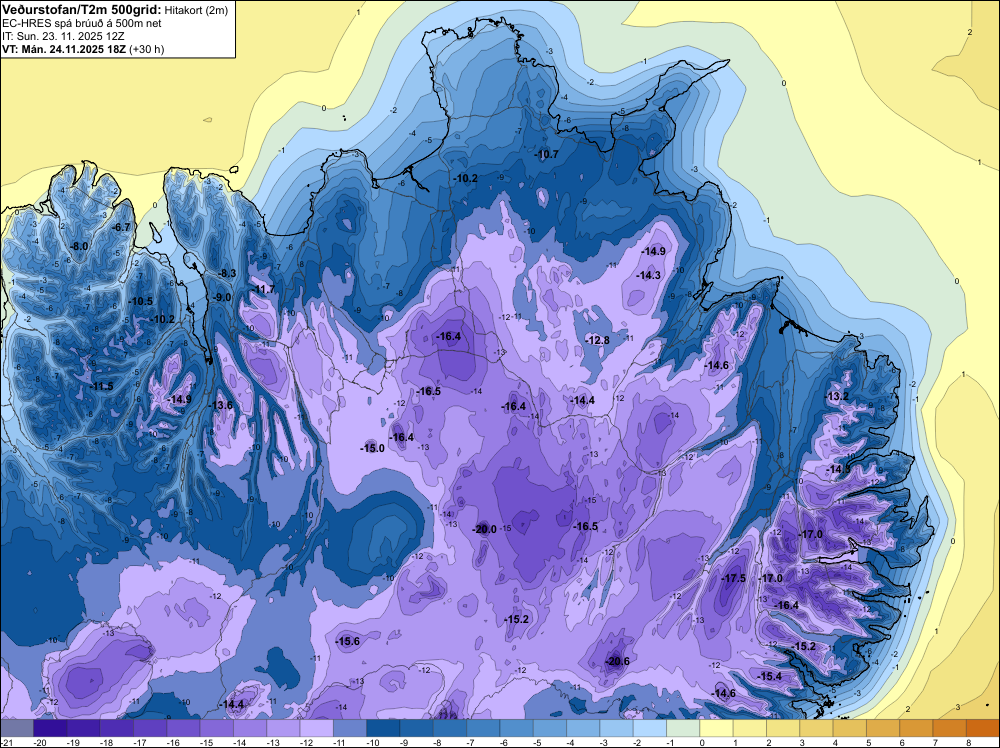1000x748 pixels.
Task: Click the 'IT: Sun. 23. 11. 2025 12Z' line
Action: click(64, 36)
